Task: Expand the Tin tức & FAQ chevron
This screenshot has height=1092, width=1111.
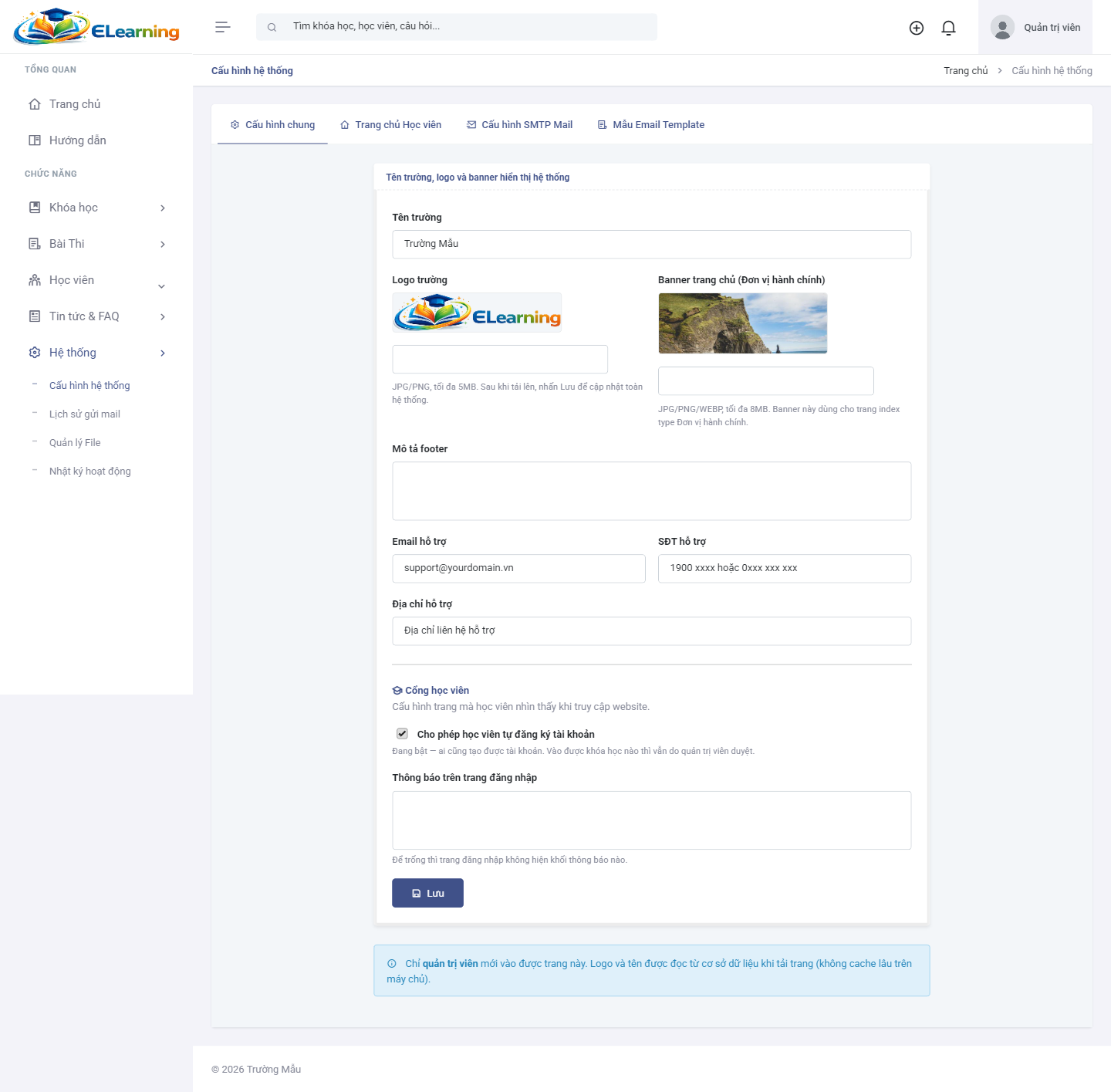Action: [x=163, y=317]
